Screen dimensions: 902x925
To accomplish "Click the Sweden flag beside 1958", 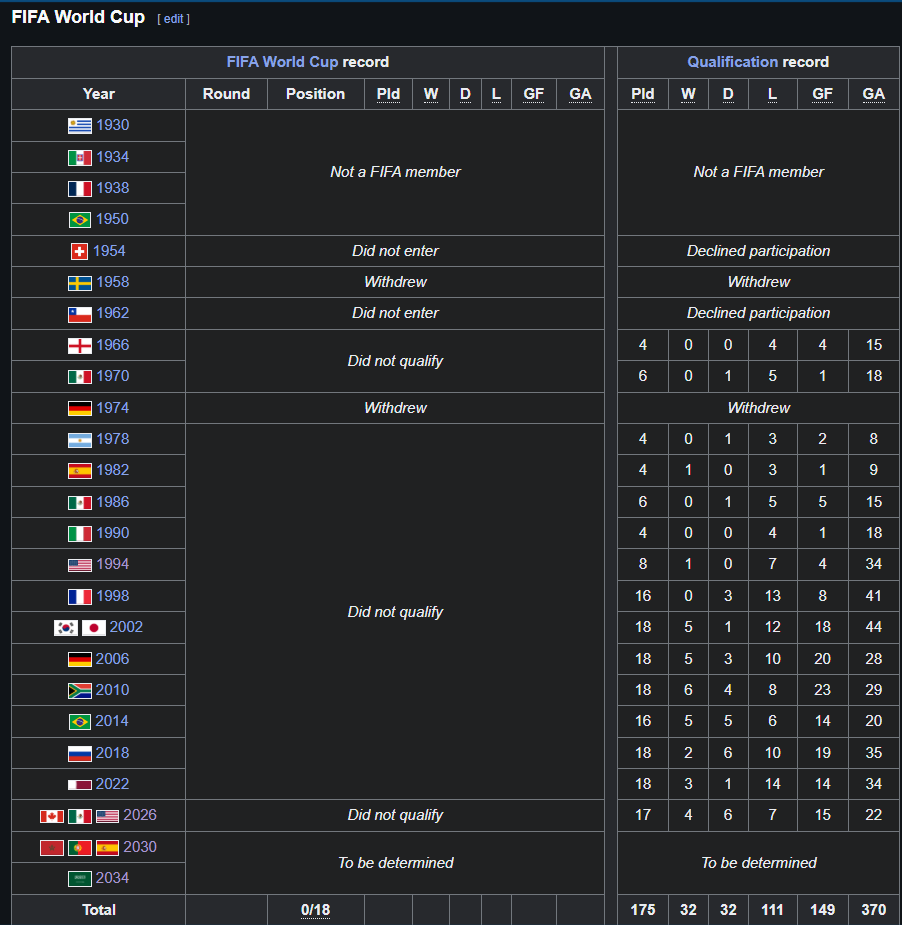I will (80, 283).
